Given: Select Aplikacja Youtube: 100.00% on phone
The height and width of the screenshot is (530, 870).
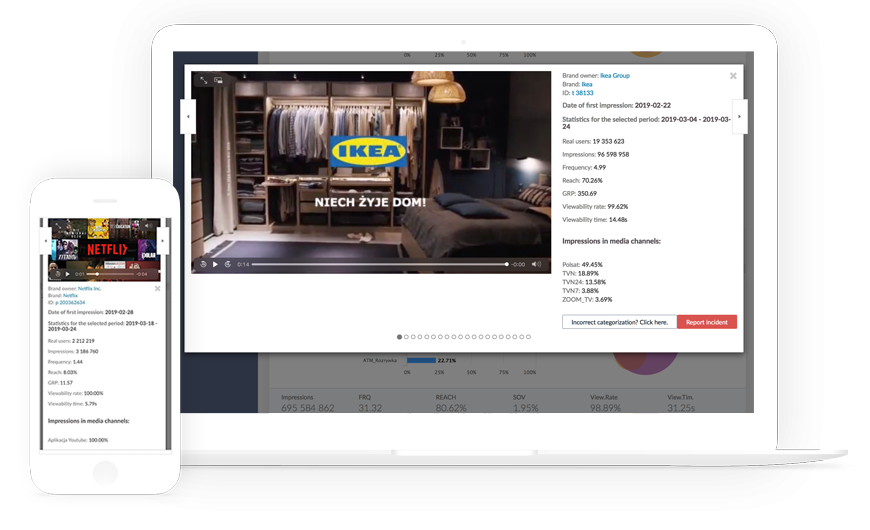Looking at the screenshot, I should coord(78,440).
